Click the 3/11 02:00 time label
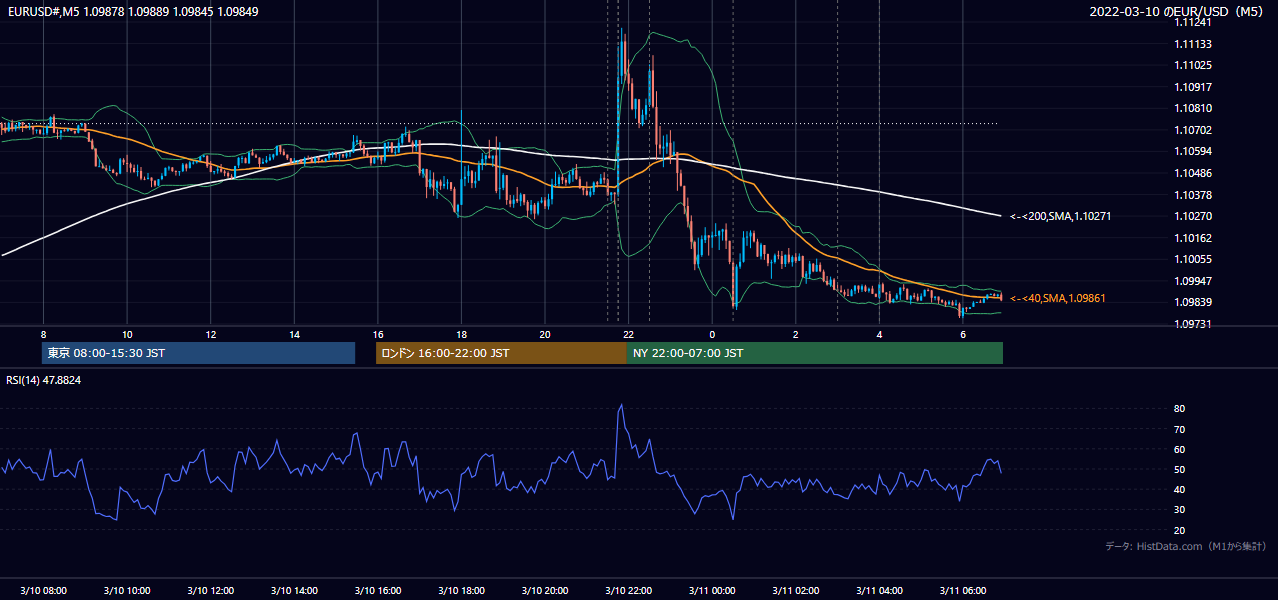Viewport: 1278px width, 600px height. point(795,590)
